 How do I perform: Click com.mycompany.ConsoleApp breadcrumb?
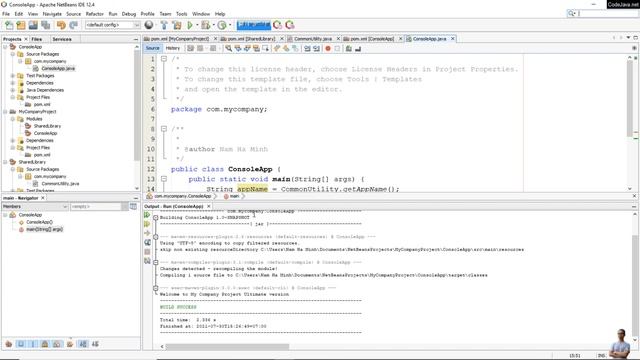183,196
